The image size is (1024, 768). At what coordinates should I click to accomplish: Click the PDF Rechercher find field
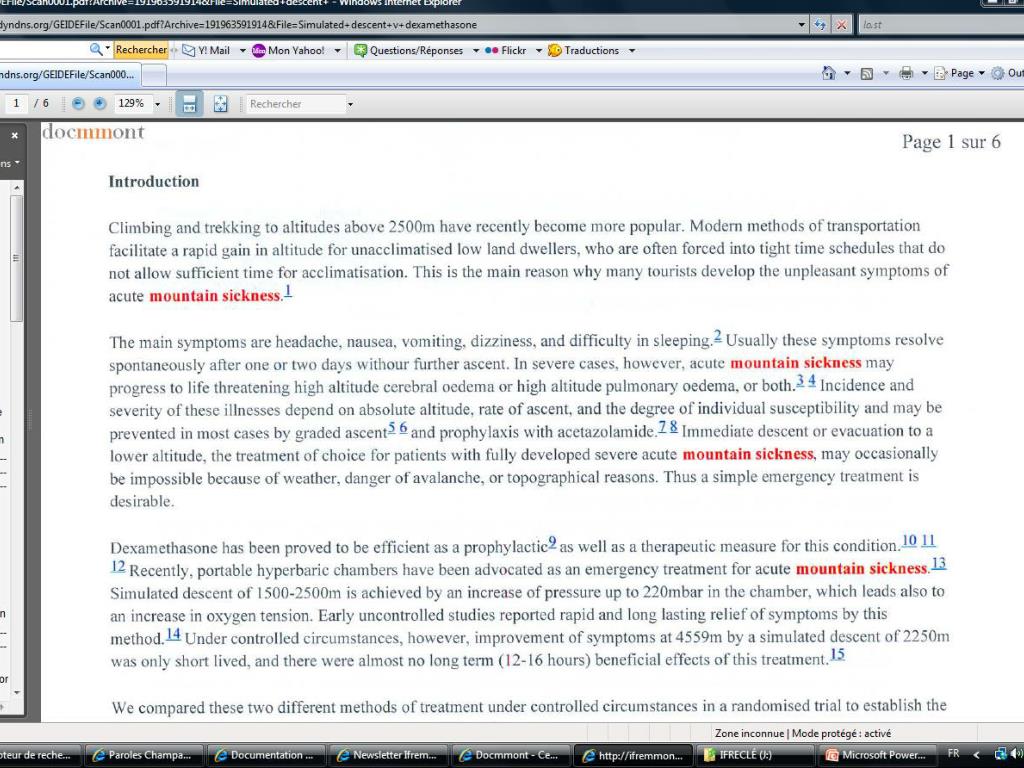tap(295, 104)
